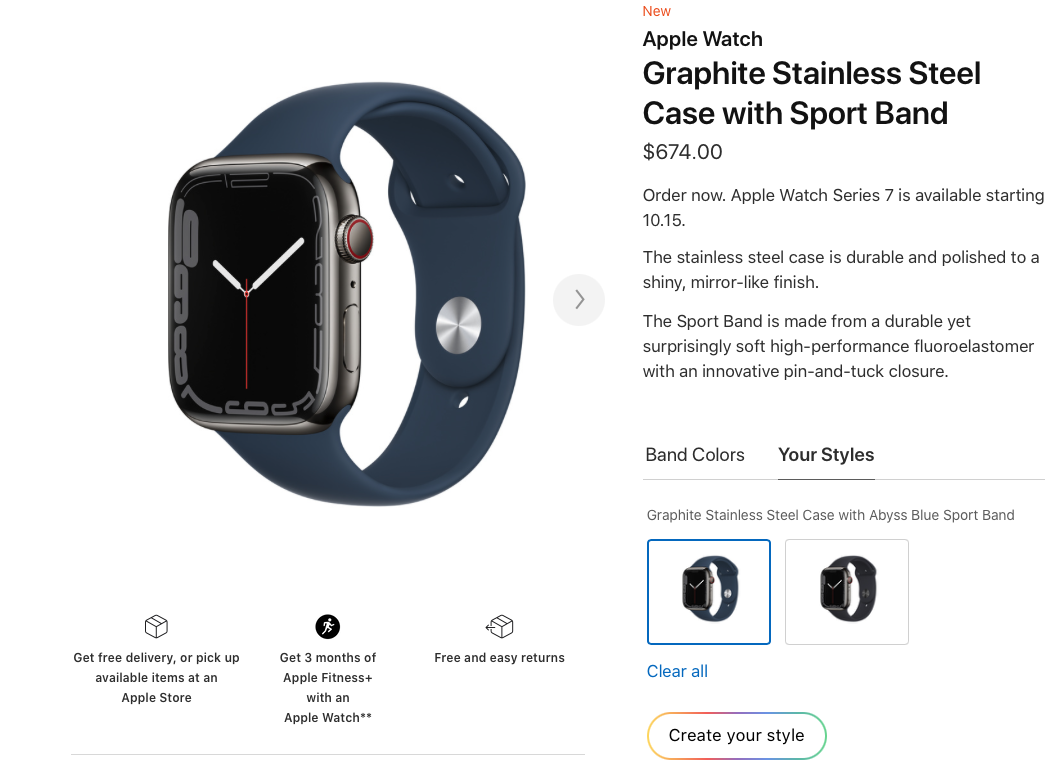Screen dimensions: 1045x772
Task: Open Create your style
Action: [x=737, y=736]
